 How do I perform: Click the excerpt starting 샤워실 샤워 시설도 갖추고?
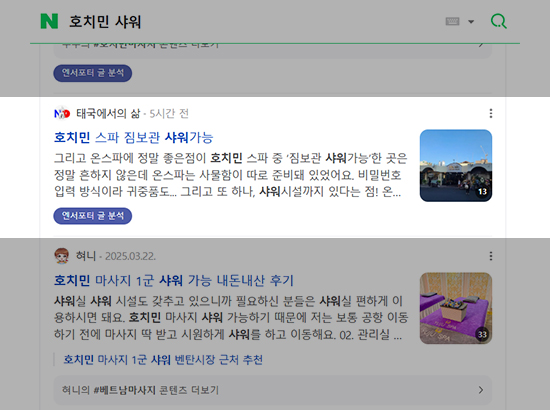coord(231,318)
